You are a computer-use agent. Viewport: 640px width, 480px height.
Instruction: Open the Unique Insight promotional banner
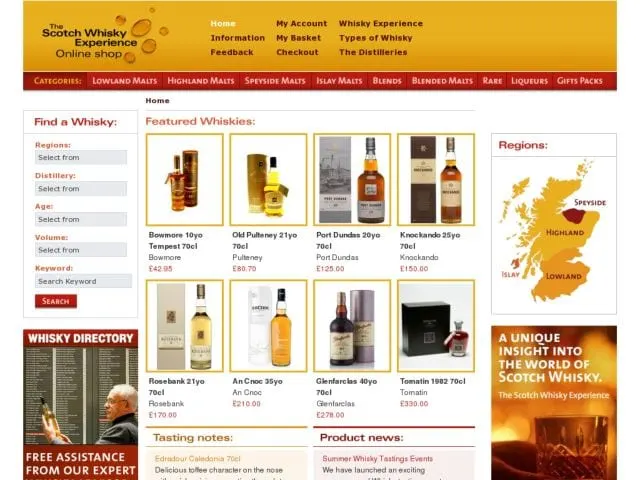pos(554,403)
